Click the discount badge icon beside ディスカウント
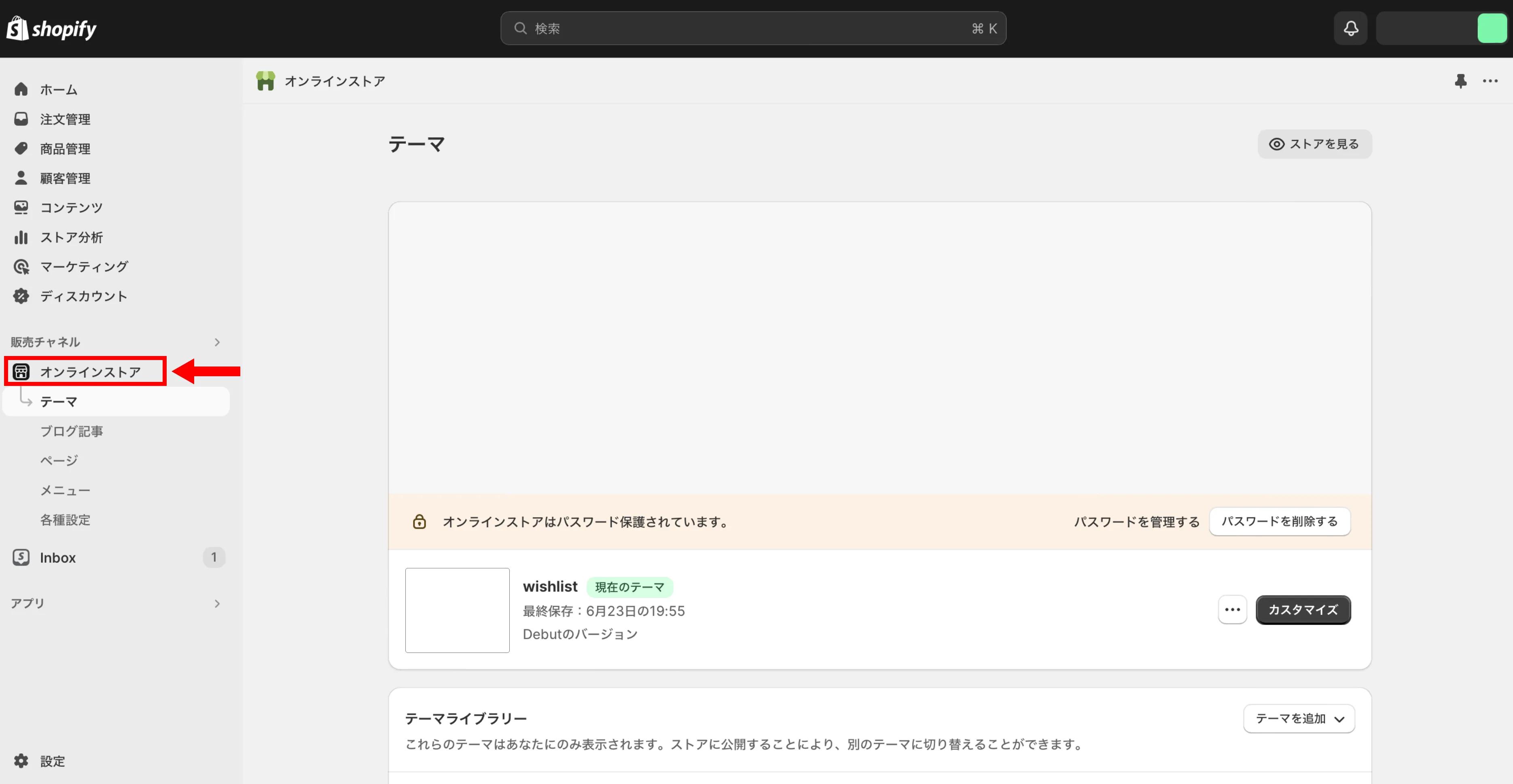Viewport: 1513px width, 784px height. (21, 296)
